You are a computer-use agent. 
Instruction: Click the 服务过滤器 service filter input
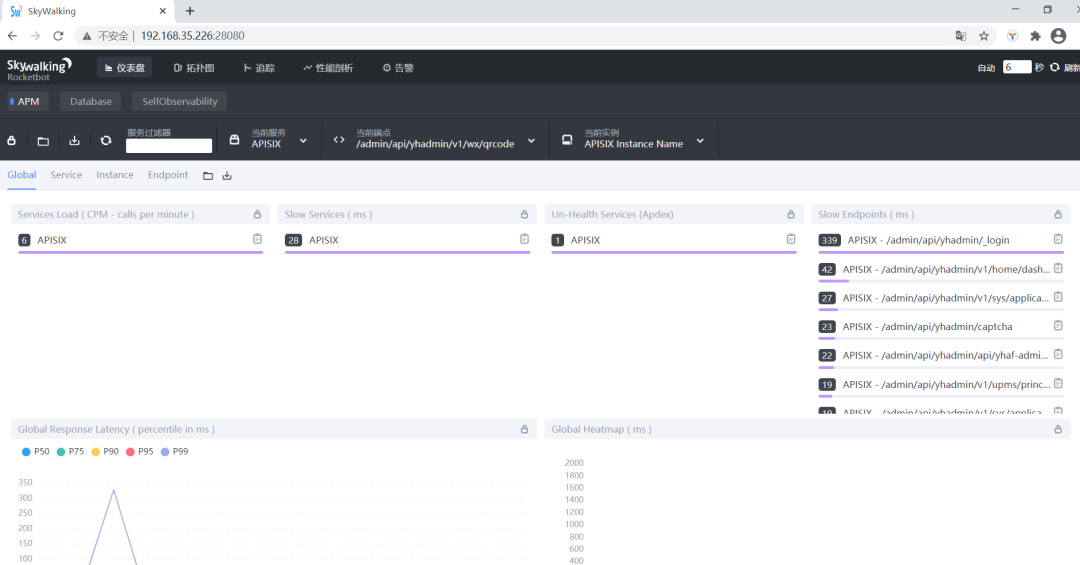(x=169, y=145)
